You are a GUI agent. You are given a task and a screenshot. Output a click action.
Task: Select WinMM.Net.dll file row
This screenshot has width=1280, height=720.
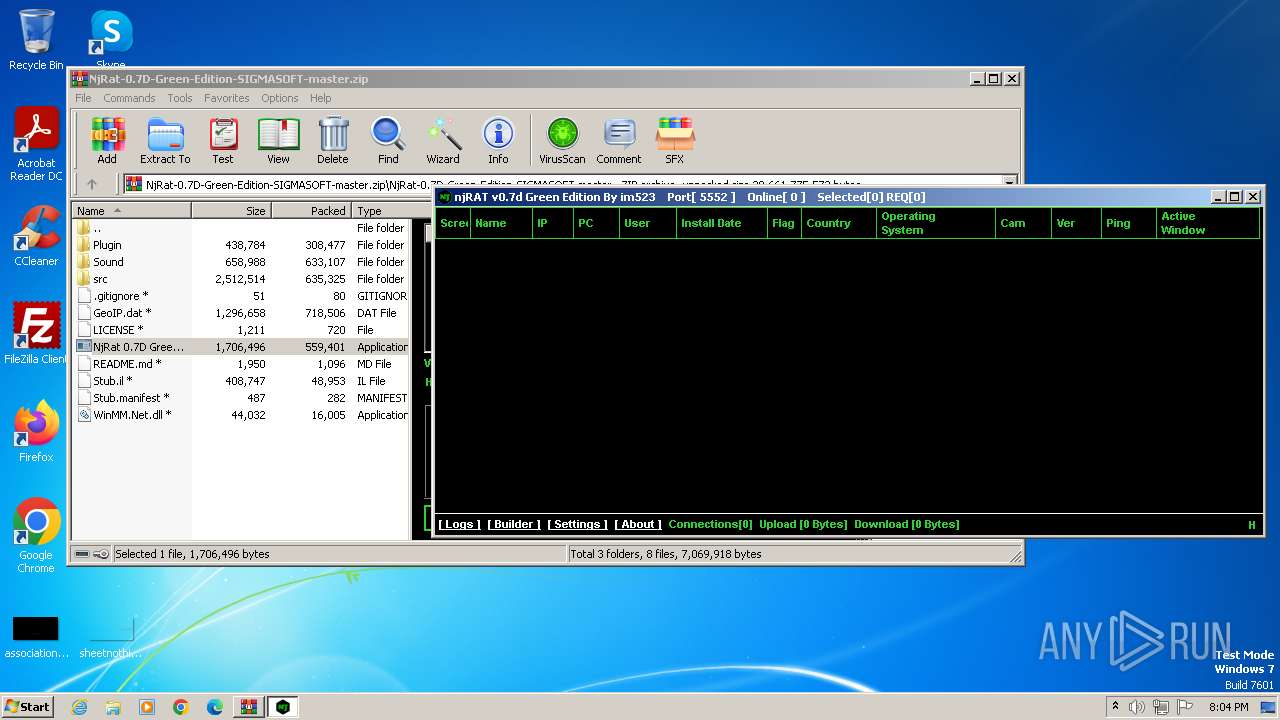click(240, 415)
